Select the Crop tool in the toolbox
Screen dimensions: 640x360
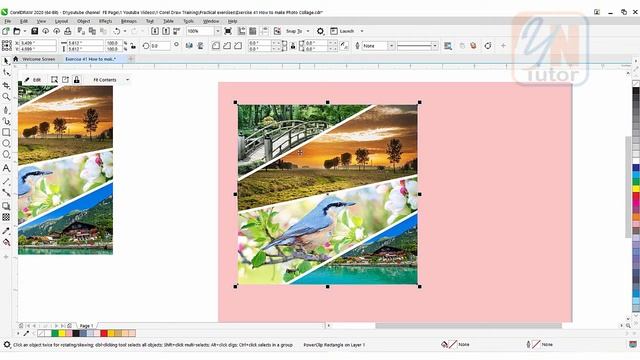click(6, 85)
